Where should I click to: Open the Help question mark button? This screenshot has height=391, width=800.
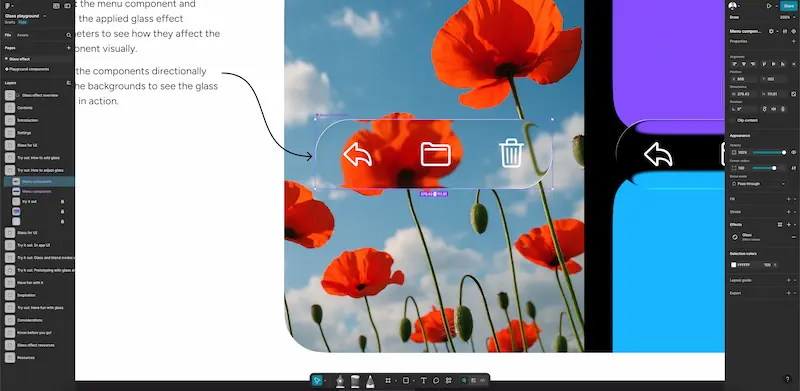787,379
